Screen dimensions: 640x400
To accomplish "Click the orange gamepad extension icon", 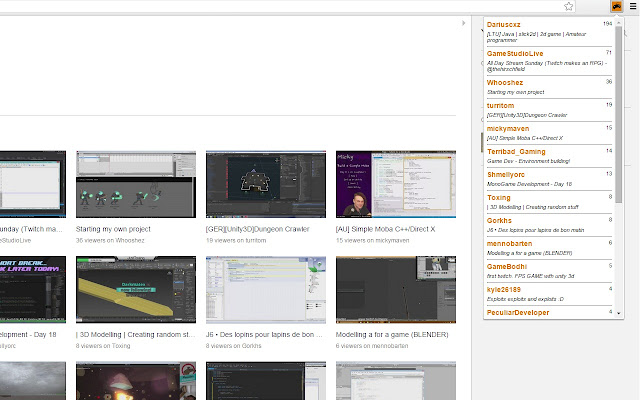I will [616, 6].
